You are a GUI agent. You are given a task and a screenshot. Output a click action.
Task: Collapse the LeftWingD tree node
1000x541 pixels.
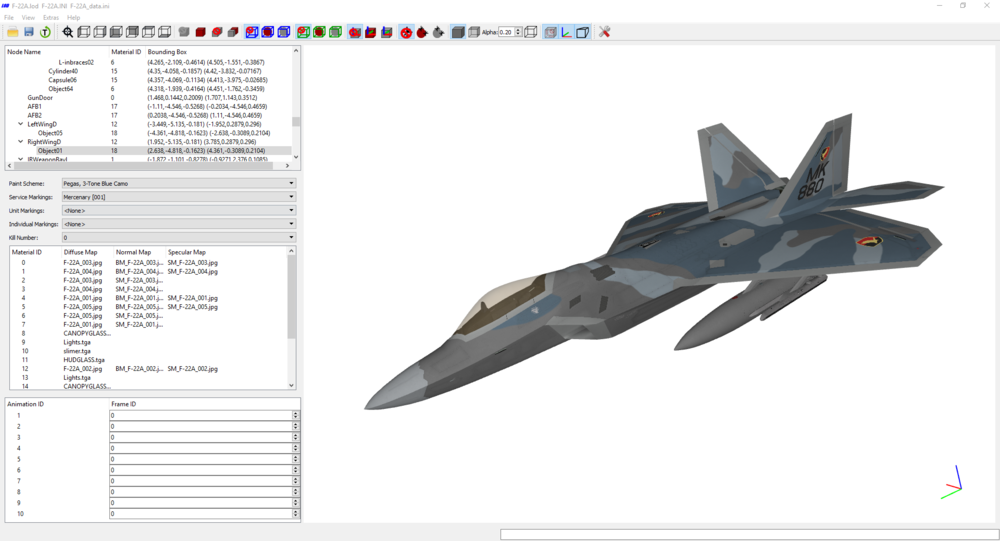click(x=20, y=124)
